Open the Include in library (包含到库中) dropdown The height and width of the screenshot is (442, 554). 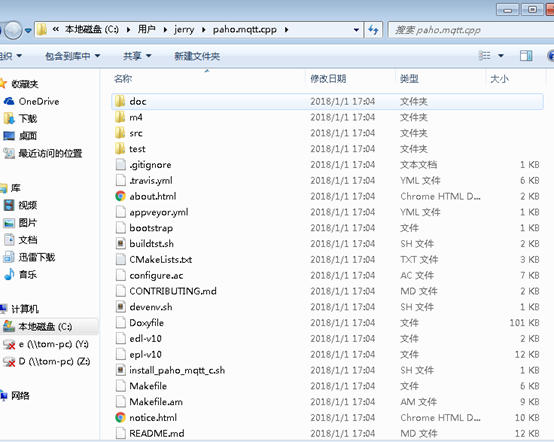point(73,56)
